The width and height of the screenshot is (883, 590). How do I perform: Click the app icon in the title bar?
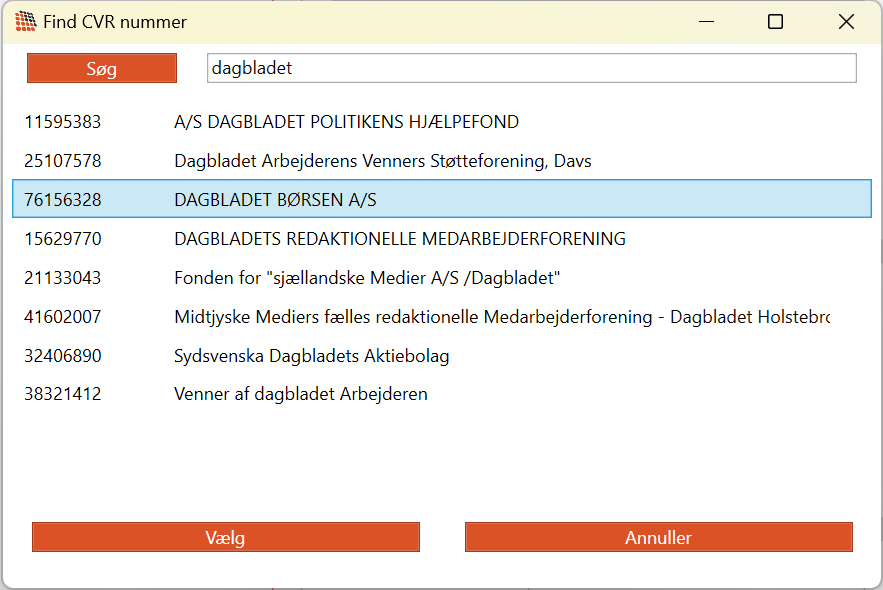[x=26, y=21]
